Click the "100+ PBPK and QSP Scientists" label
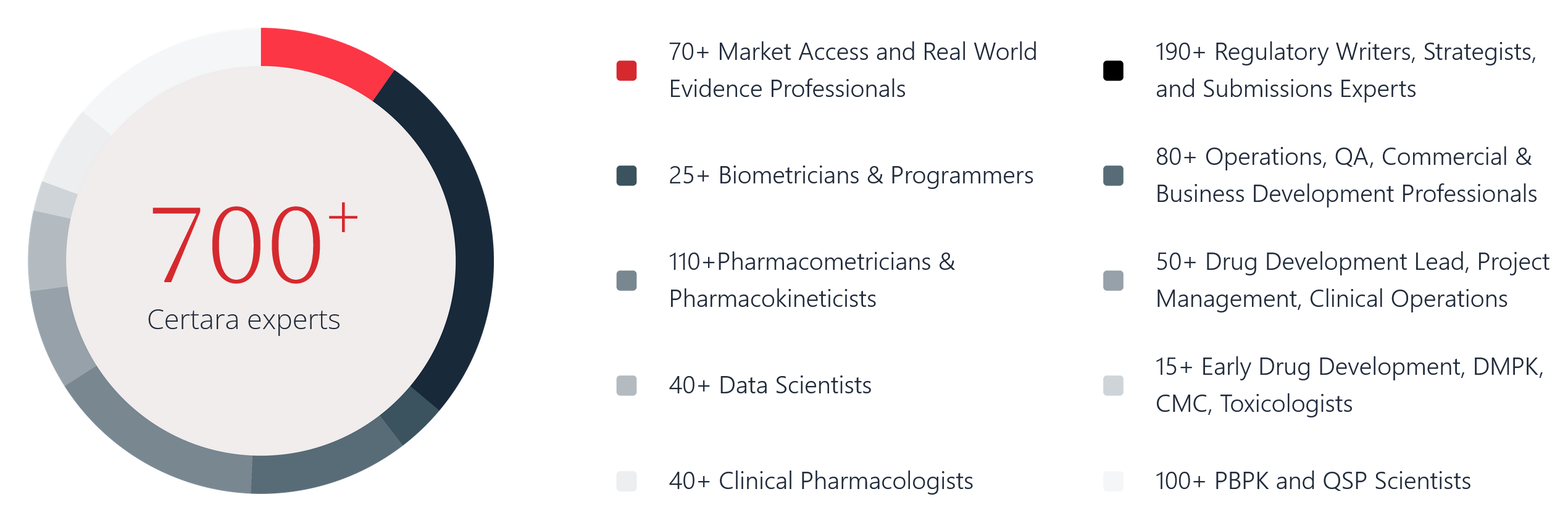Screen dimensions: 1568x523 click(x=1312, y=481)
